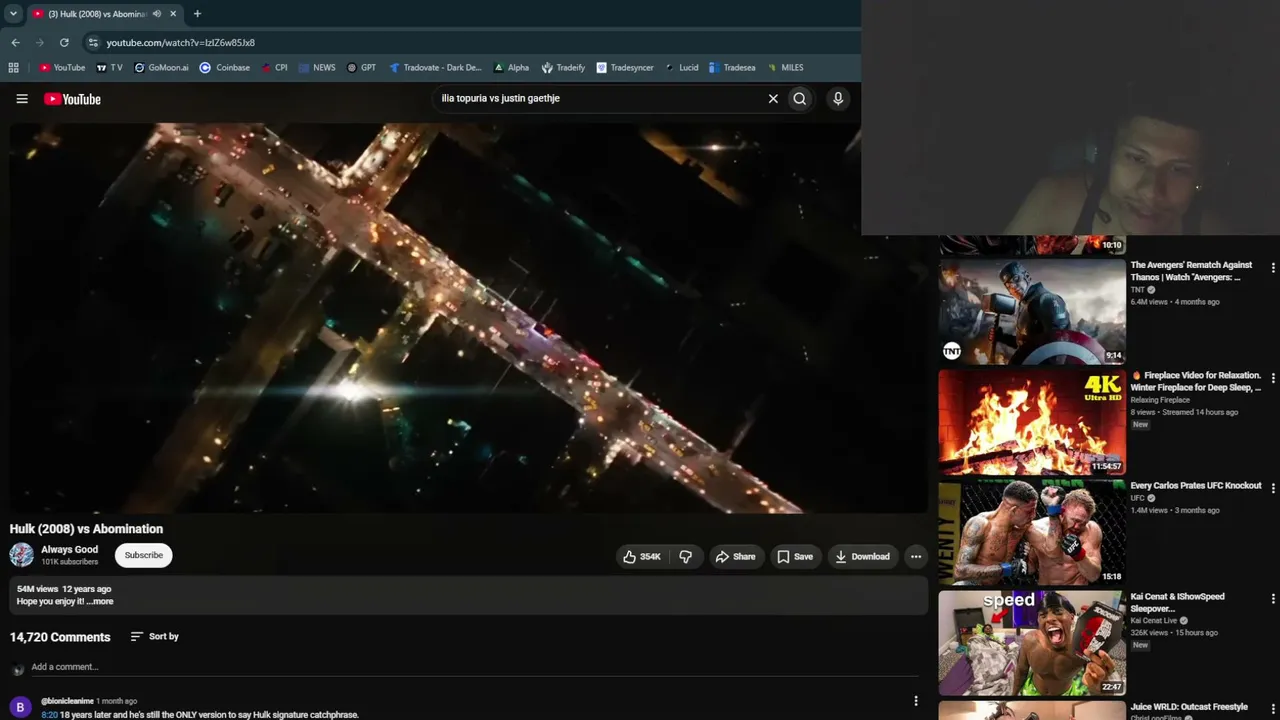Open the YouTube bookmark

coord(62,68)
